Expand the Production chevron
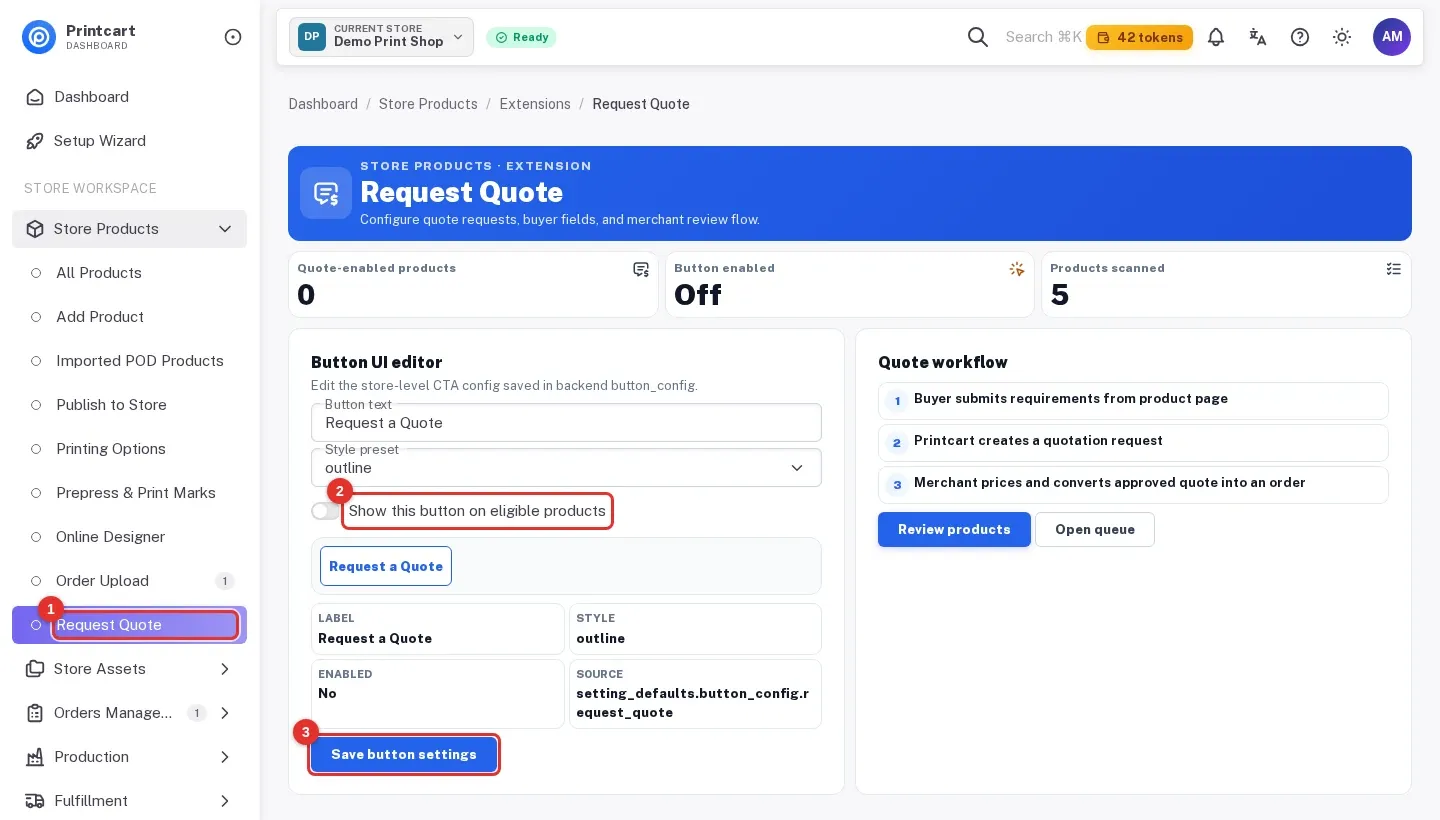 pyautogui.click(x=225, y=757)
